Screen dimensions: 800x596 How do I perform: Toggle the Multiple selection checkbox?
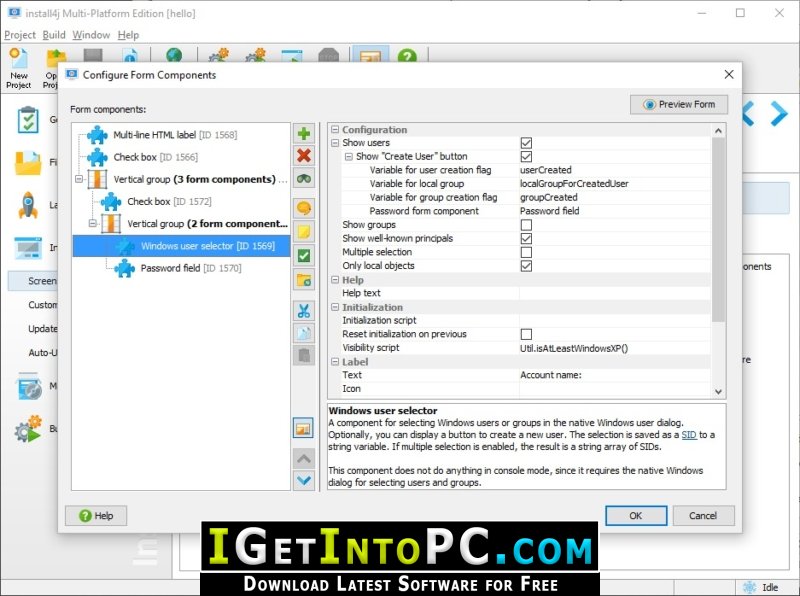[x=526, y=253]
